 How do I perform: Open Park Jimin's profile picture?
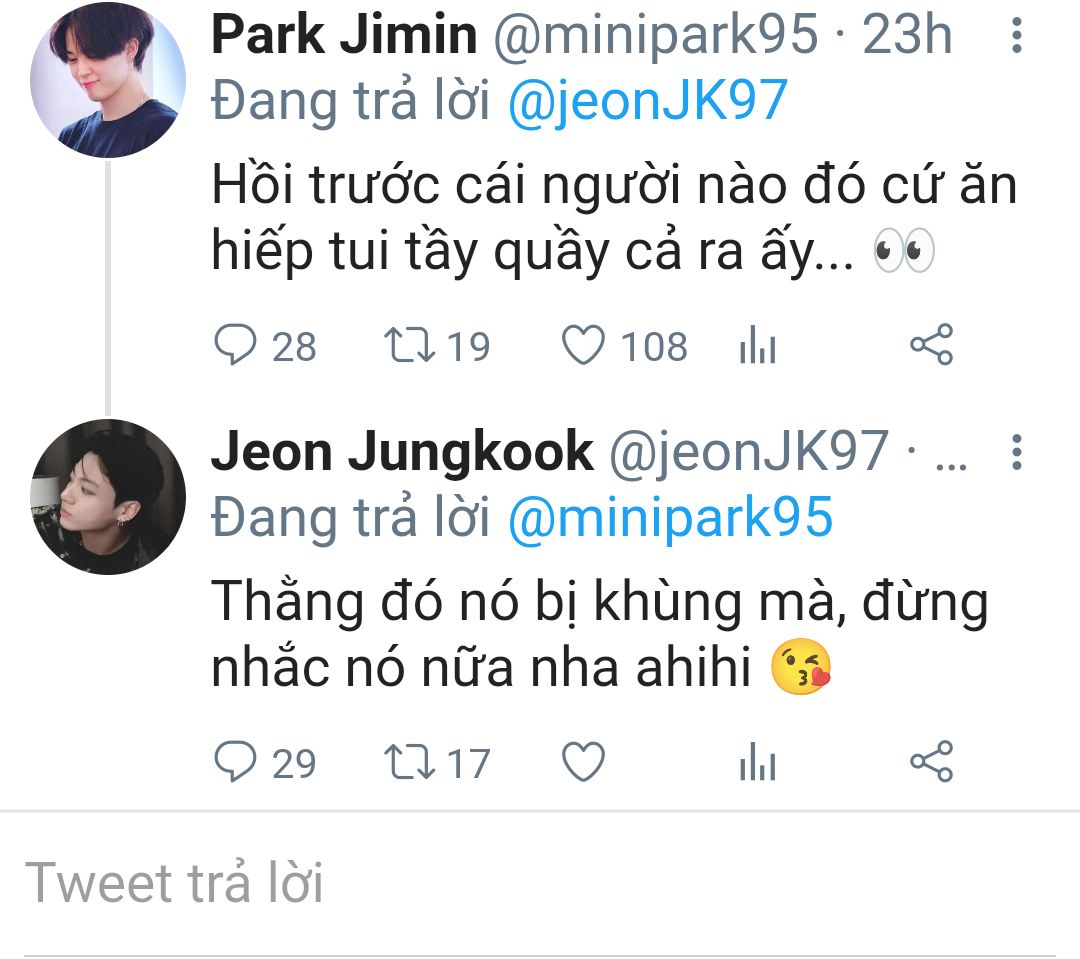click(x=108, y=80)
